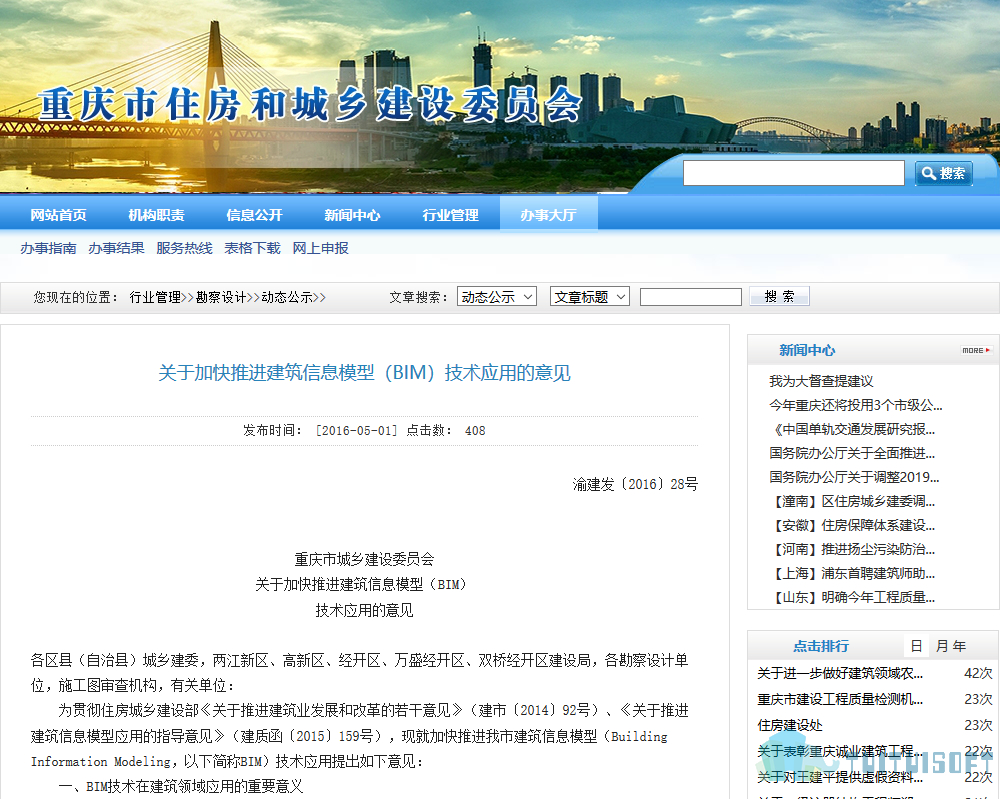Open news item 【河南】推进扬尘污染防治...

click(852, 549)
